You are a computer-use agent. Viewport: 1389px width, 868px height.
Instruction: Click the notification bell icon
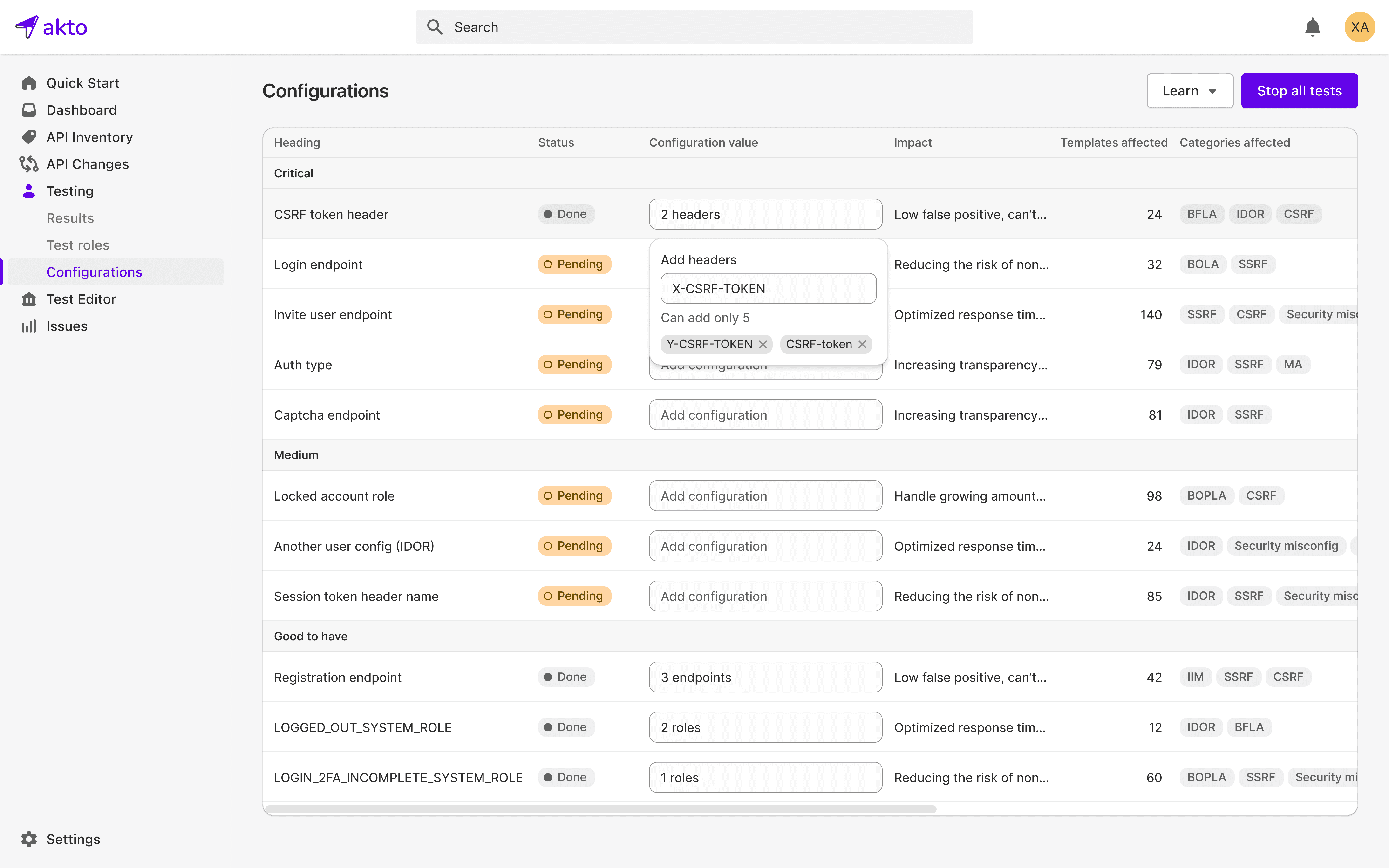pyautogui.click(x=1312, y=27)
